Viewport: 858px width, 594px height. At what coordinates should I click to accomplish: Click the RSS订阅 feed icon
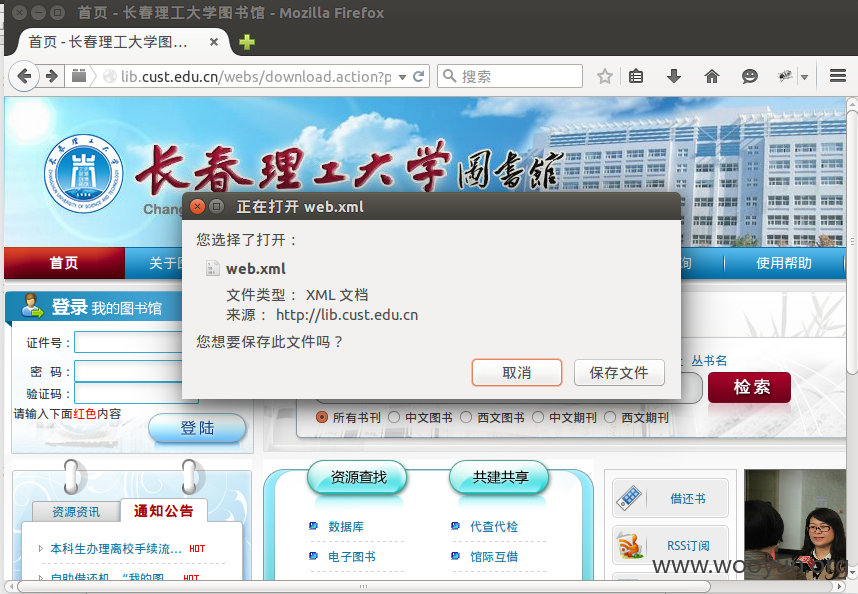629,545
